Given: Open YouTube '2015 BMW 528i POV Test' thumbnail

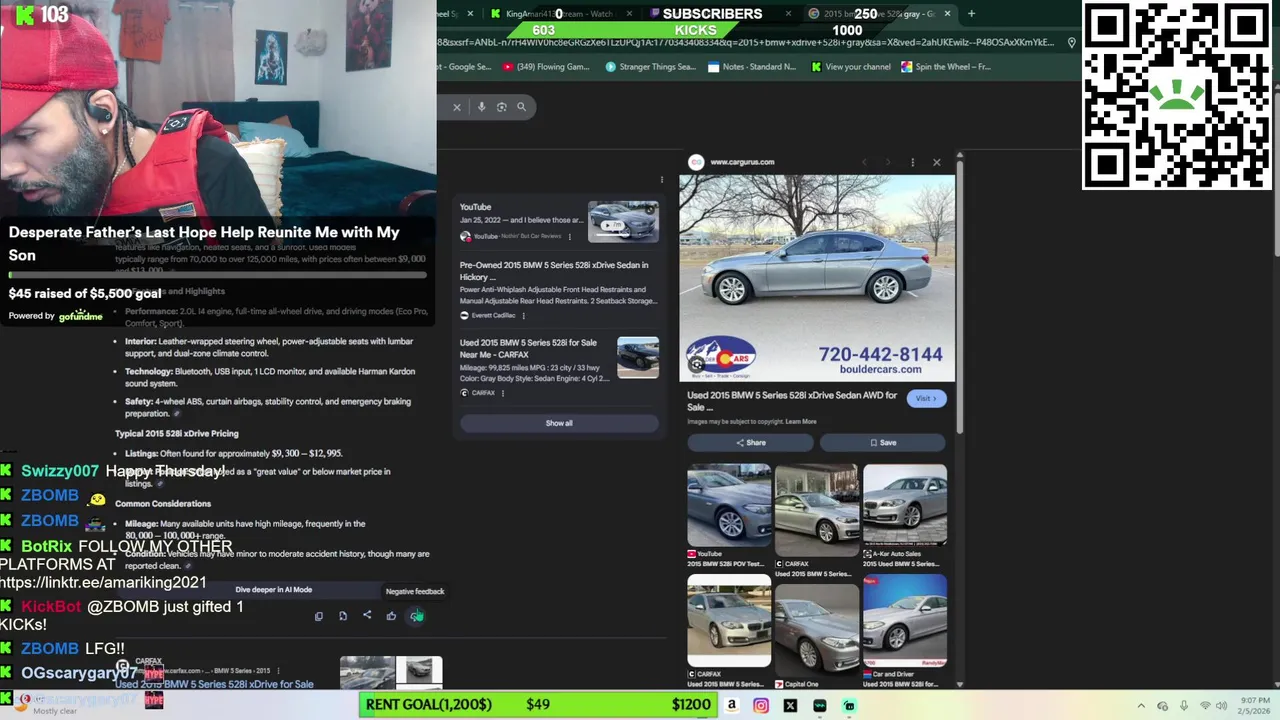Looking at the screenshot, I should (x=729, y=505).
